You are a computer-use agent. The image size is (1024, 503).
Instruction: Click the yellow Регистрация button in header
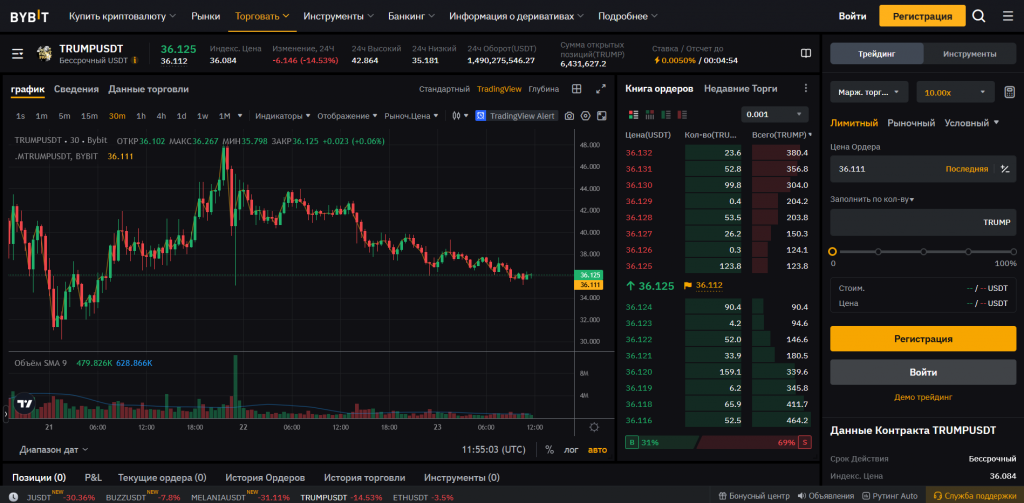(x=922, y=16)
